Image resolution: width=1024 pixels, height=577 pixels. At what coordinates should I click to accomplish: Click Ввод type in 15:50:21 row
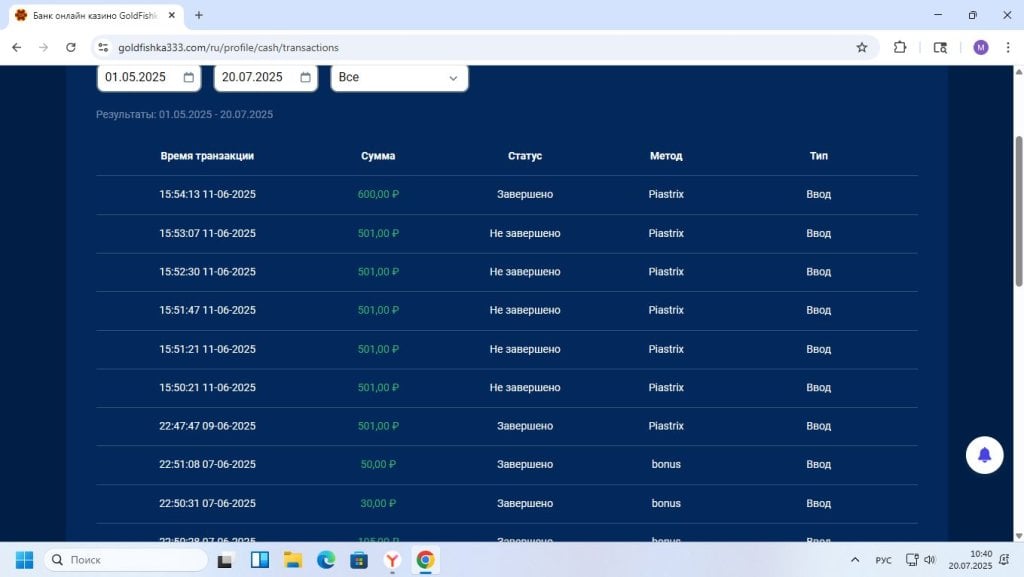click(818, 387)
